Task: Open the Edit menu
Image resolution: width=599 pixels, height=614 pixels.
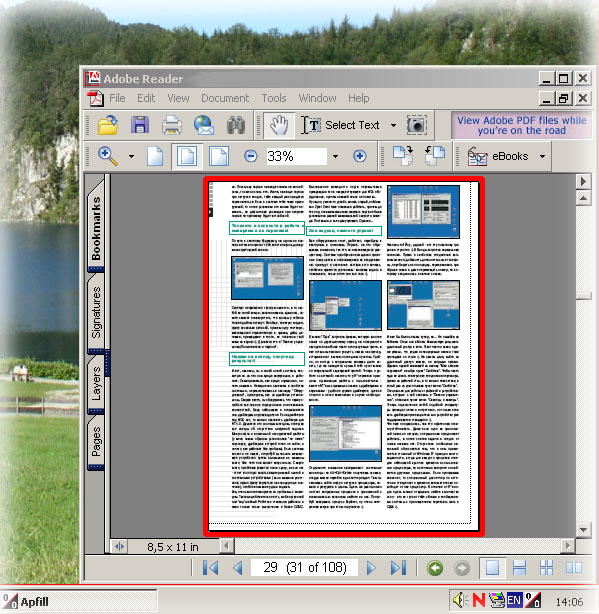Action: tap(146, 98)
